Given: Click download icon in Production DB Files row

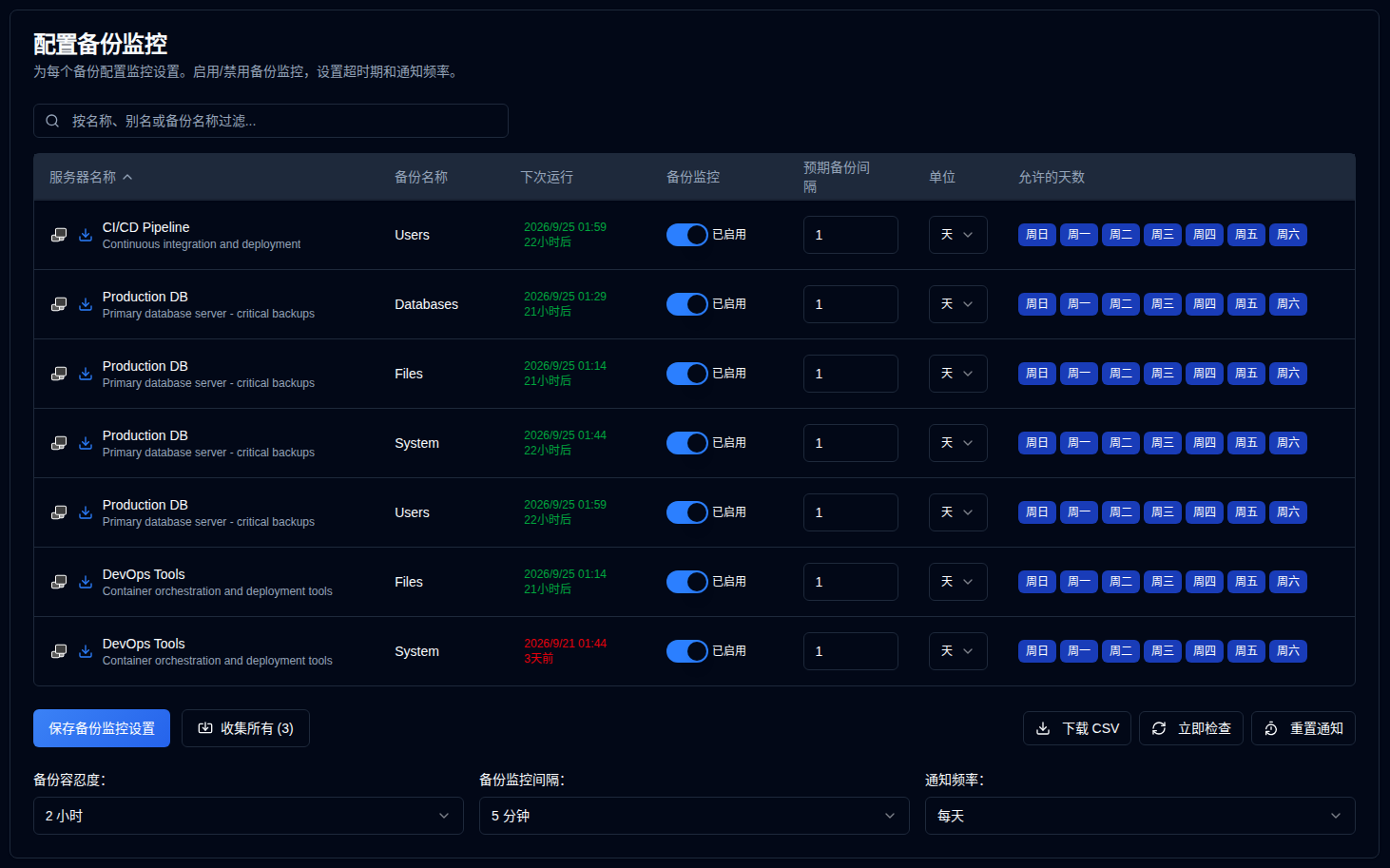Looking at the screenshot, I should [x=86, y=374].
